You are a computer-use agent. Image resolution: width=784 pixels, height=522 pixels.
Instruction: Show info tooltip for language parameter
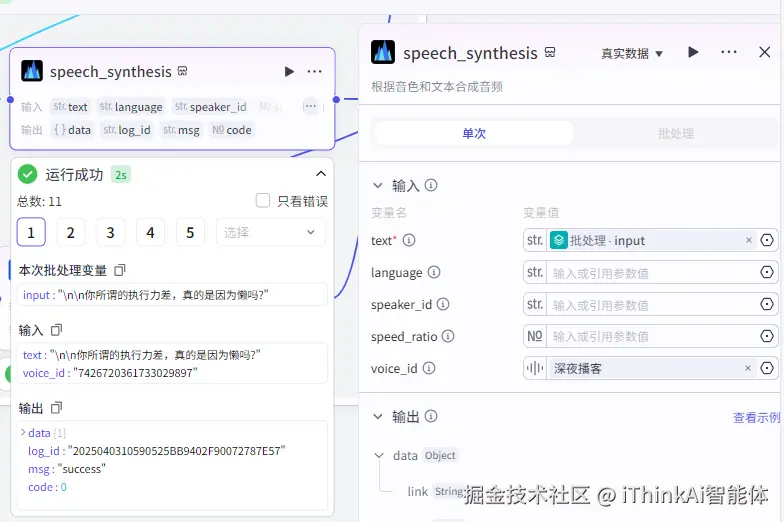click(x=434, y=272)
